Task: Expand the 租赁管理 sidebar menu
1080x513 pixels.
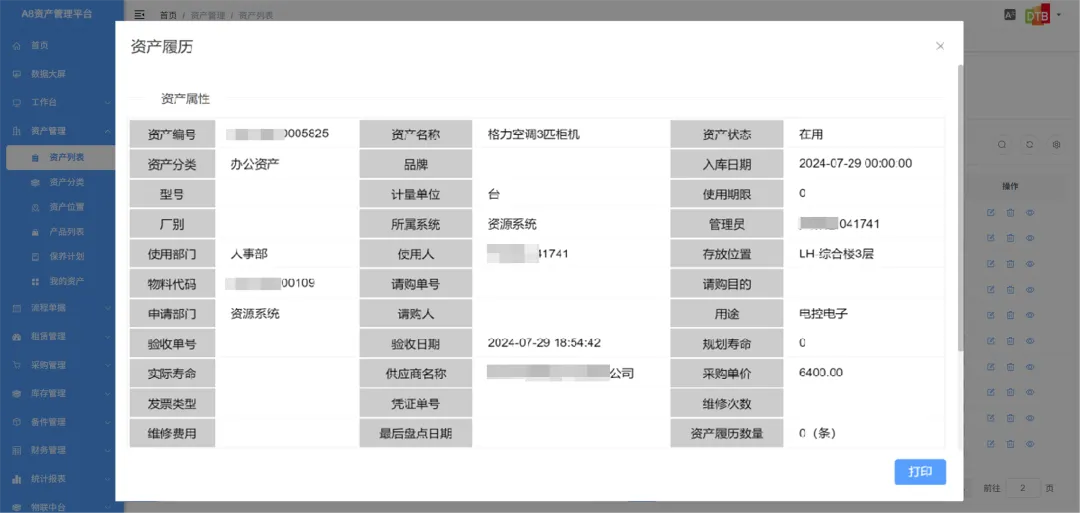Action: tap(57, 337)
